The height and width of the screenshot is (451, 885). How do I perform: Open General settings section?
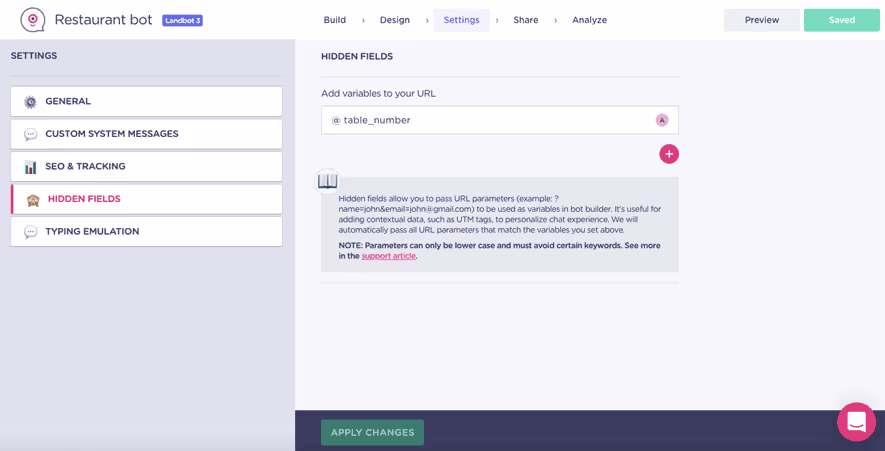coord(146,102)
